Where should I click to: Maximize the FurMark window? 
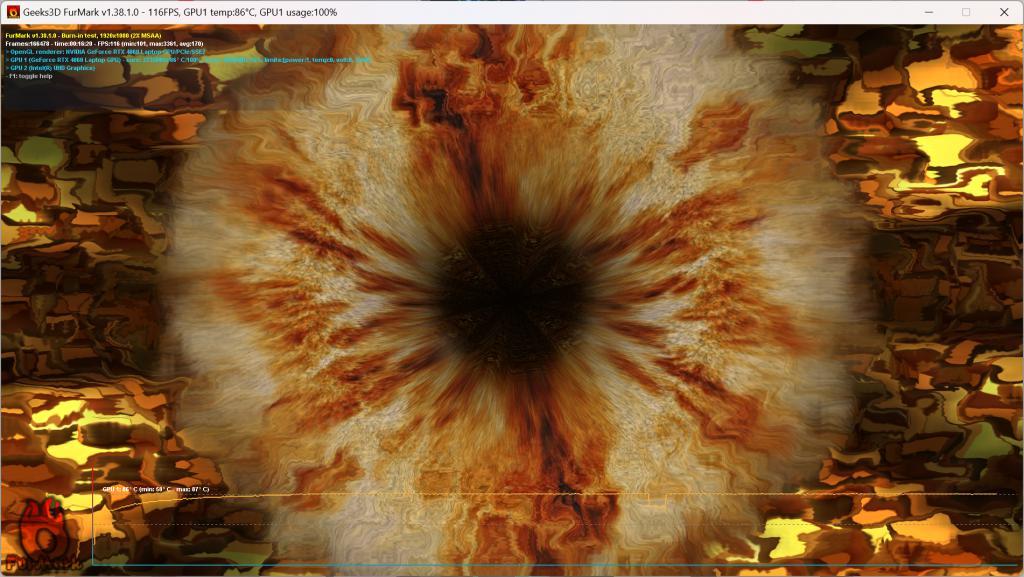[x=966, y=12]
